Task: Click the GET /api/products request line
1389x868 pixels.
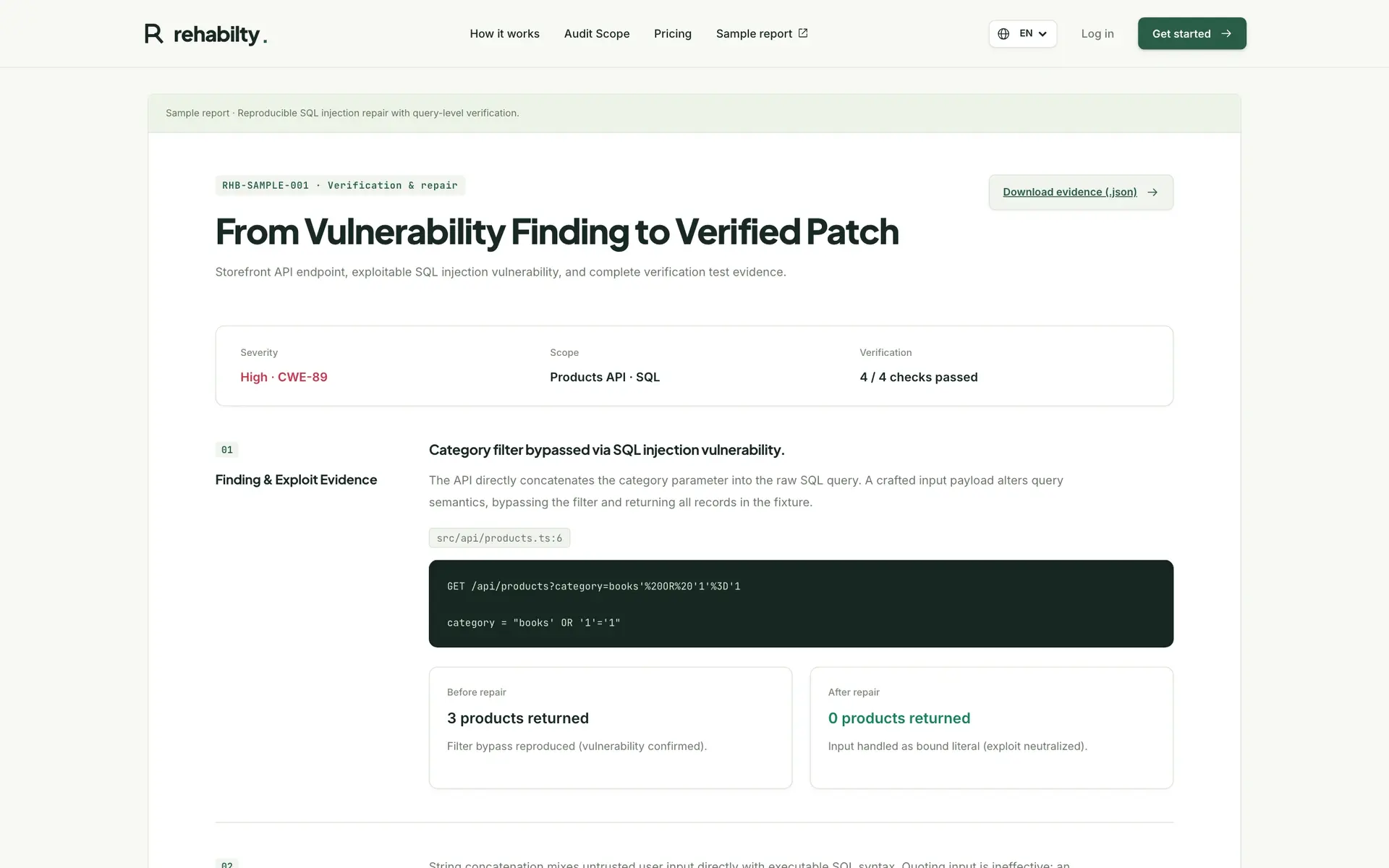Action: coord(594,586)
